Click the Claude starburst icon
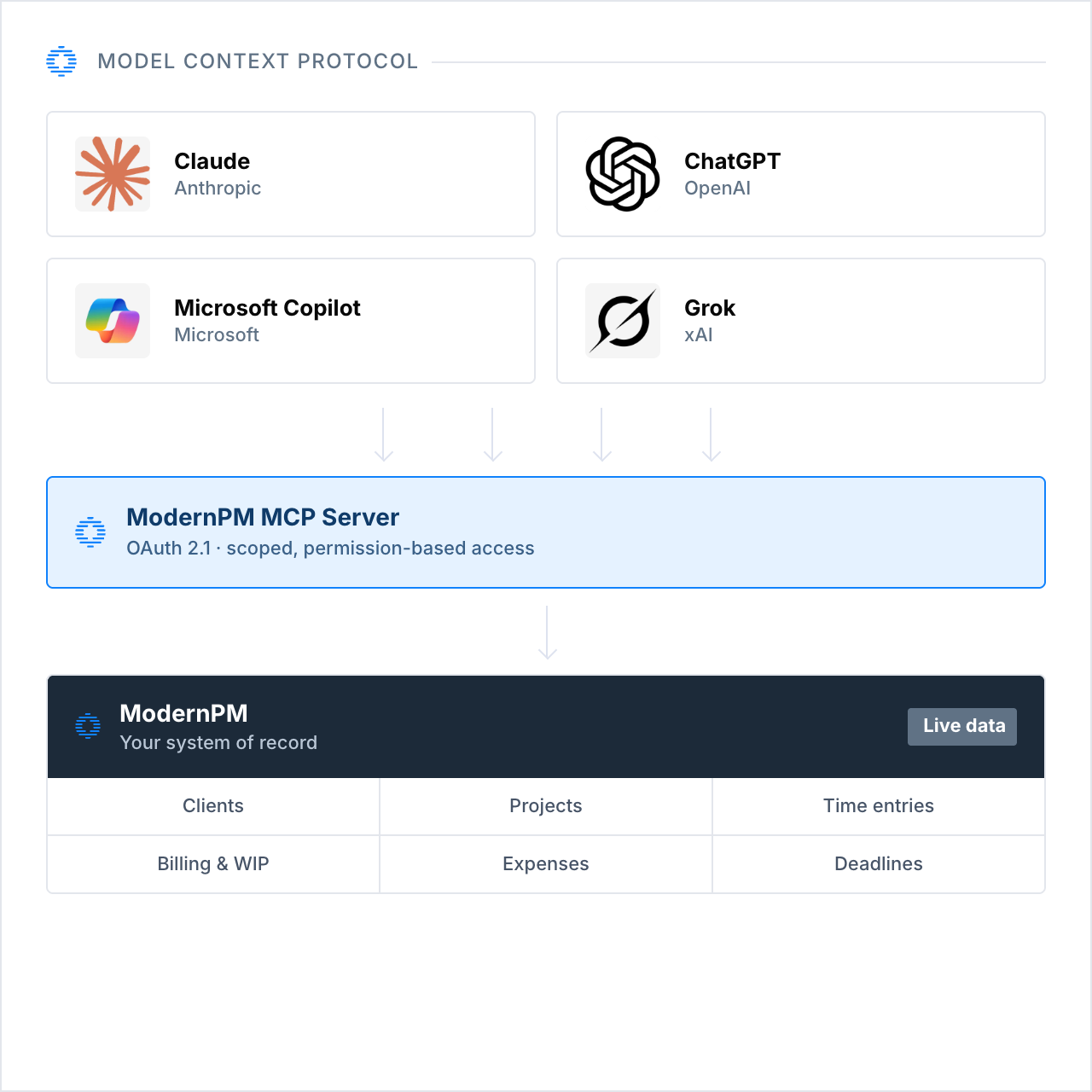Screen dimensions: 1092x1092 coord(113,174)
